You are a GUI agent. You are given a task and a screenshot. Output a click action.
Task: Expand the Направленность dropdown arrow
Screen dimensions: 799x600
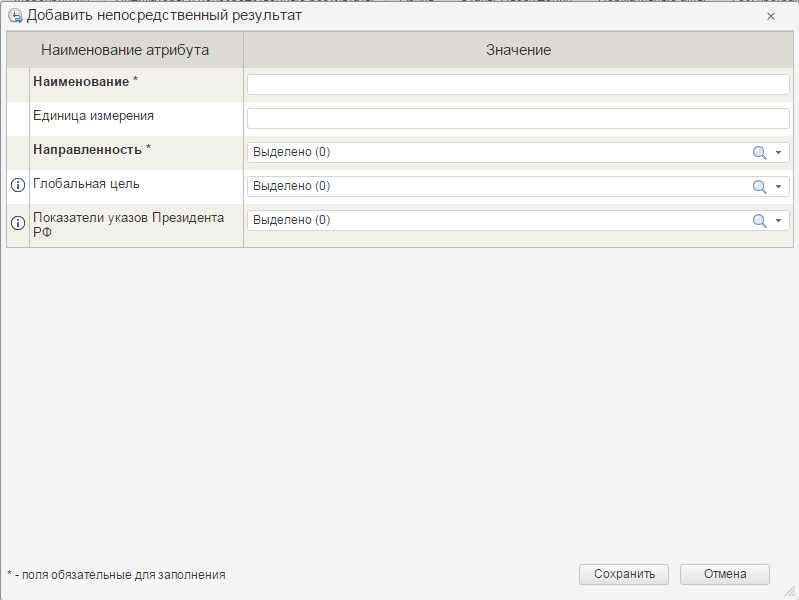coord(778,152)
